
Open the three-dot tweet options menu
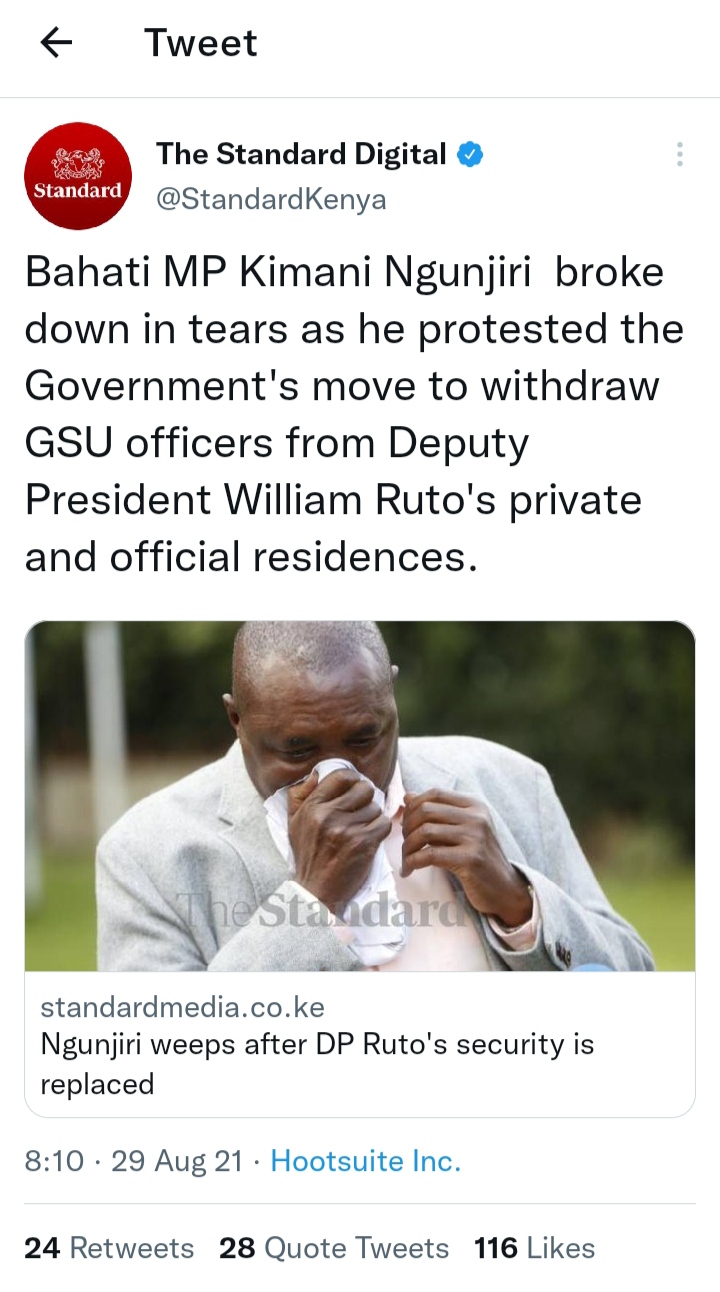pyautogui.click(x=680, y=154)
